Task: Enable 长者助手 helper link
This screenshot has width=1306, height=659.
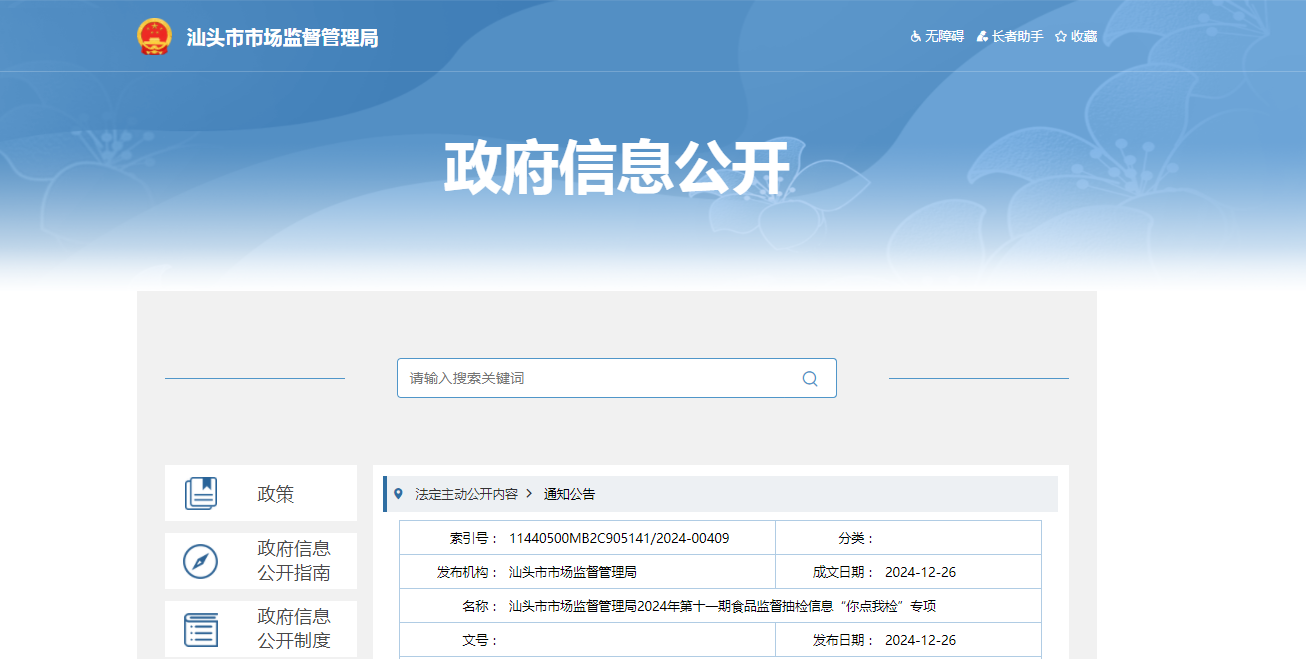Action: point(1017,36)
